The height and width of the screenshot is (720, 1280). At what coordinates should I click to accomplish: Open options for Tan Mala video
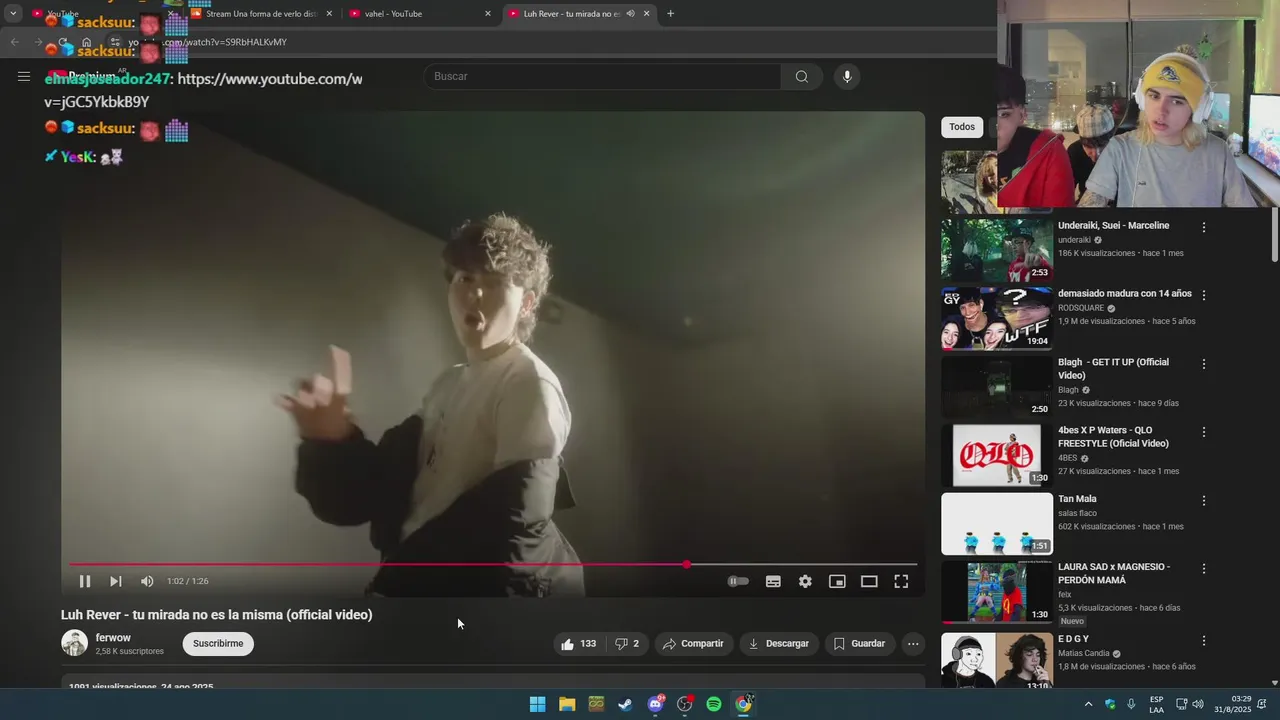(1204, 500)
